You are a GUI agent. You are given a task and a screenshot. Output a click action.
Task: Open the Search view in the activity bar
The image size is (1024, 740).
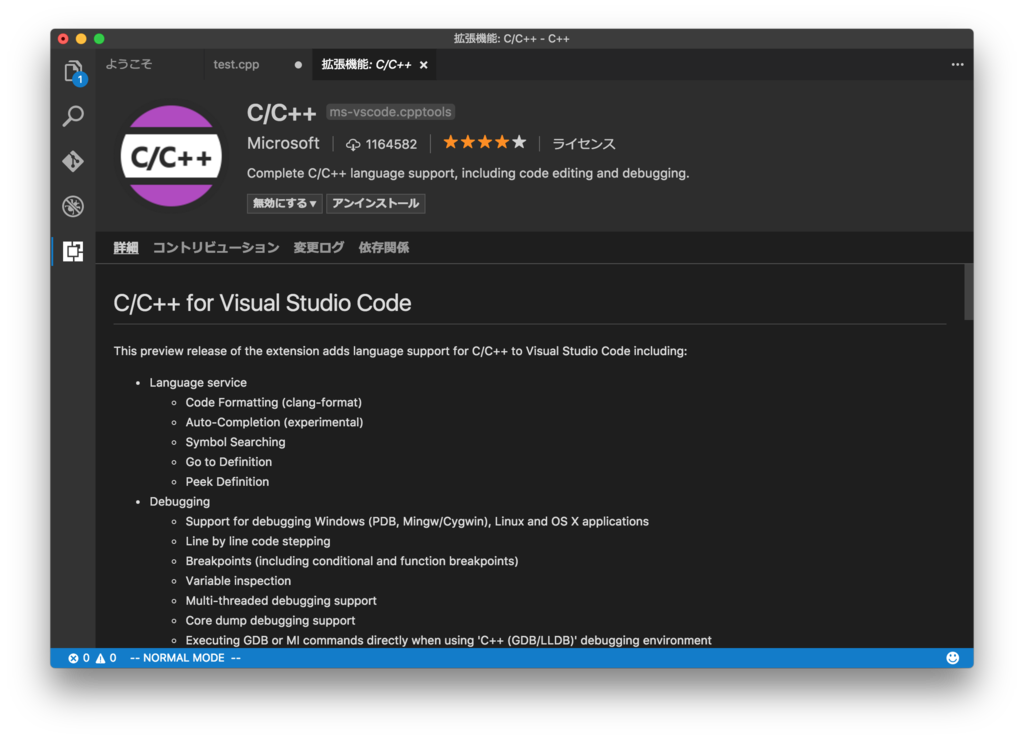coord(73,116)
